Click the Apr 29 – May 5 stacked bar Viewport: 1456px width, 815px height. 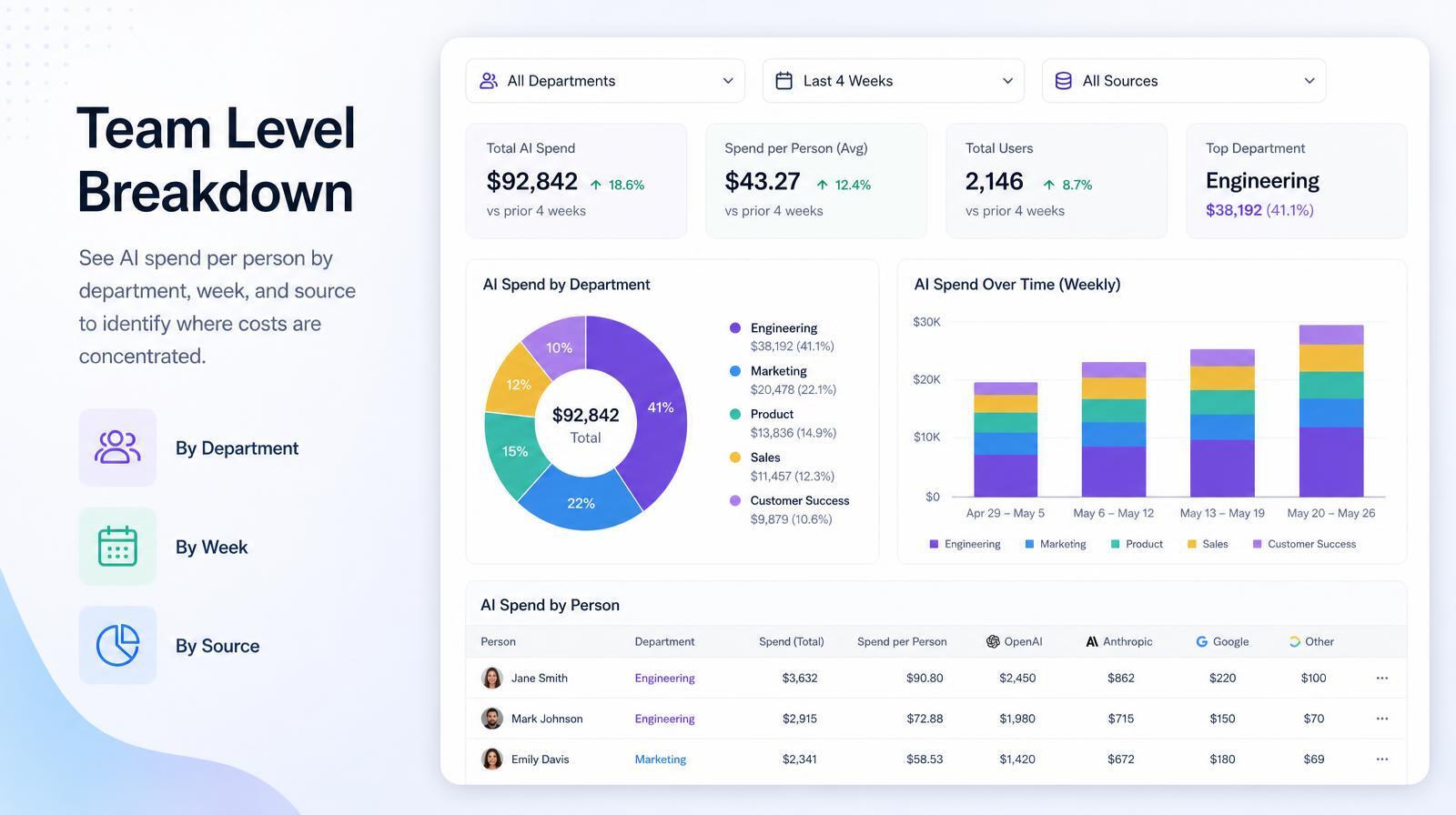(1006, 439)
